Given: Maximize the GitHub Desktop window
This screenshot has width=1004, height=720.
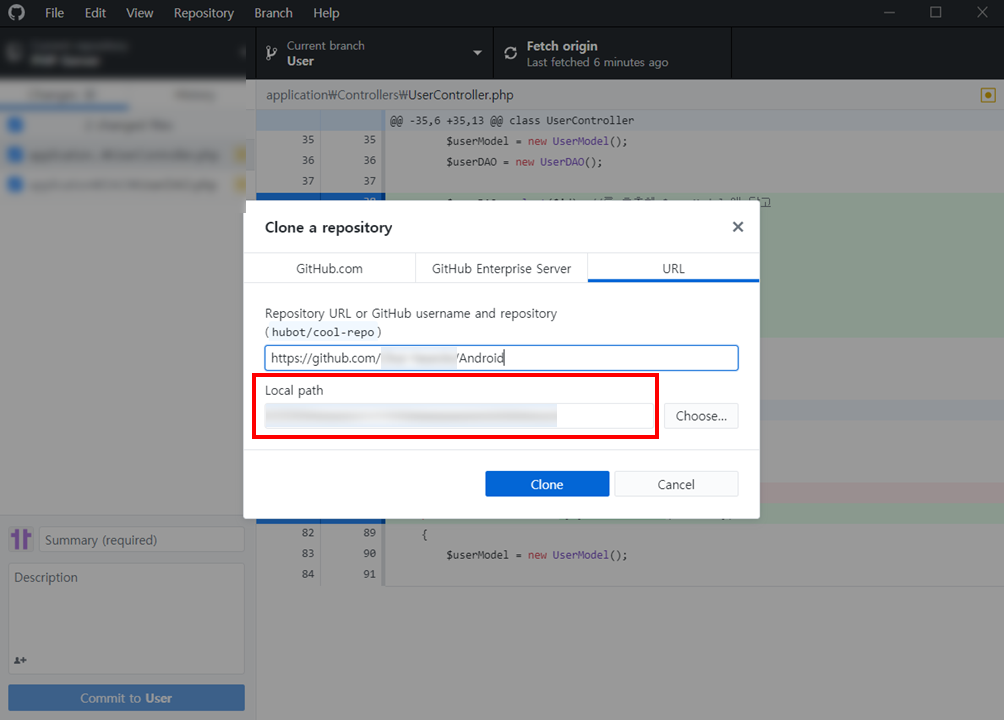Looking at the screenshot, I should 935,13.
